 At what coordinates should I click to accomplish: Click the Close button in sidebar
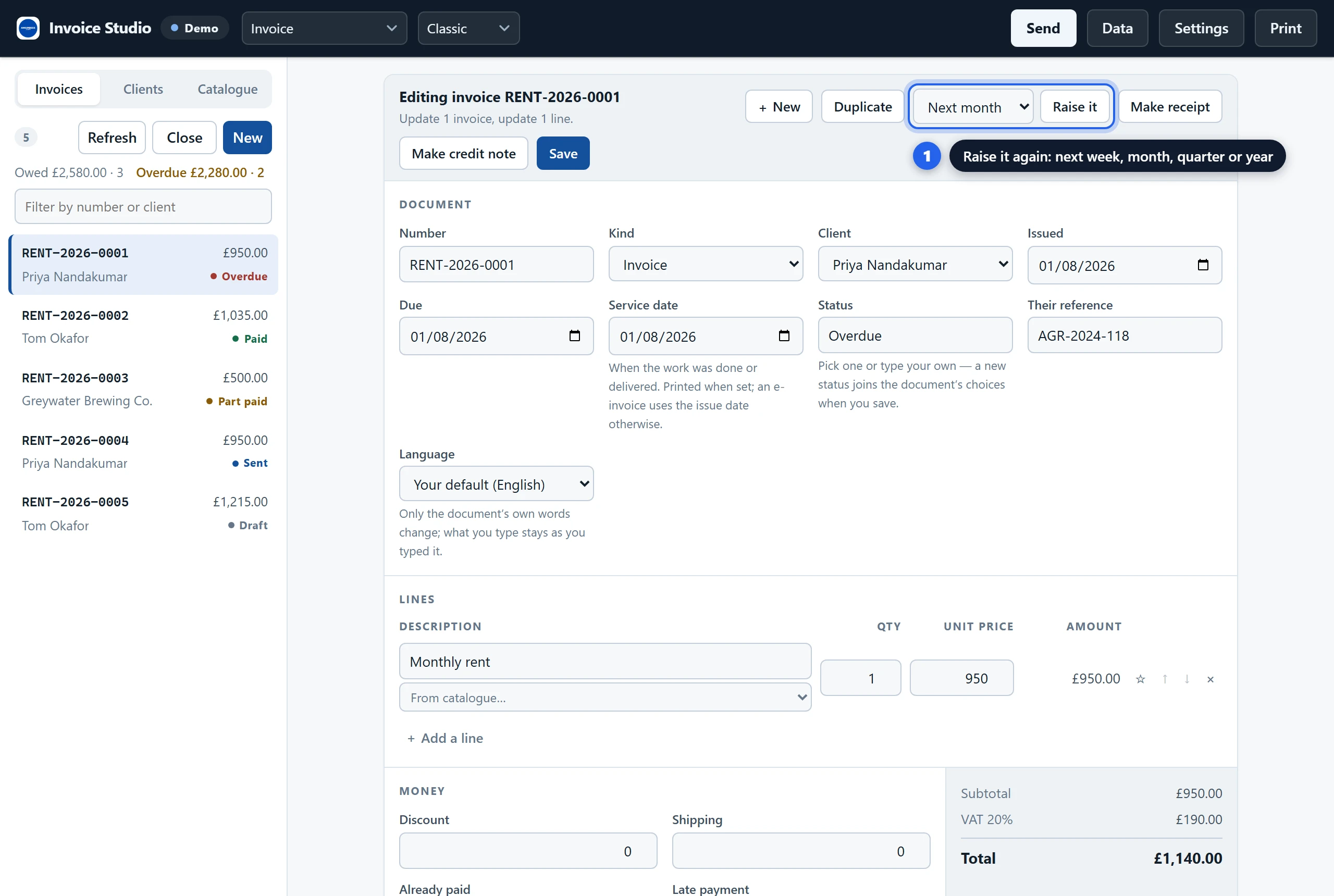click(184, 138)
